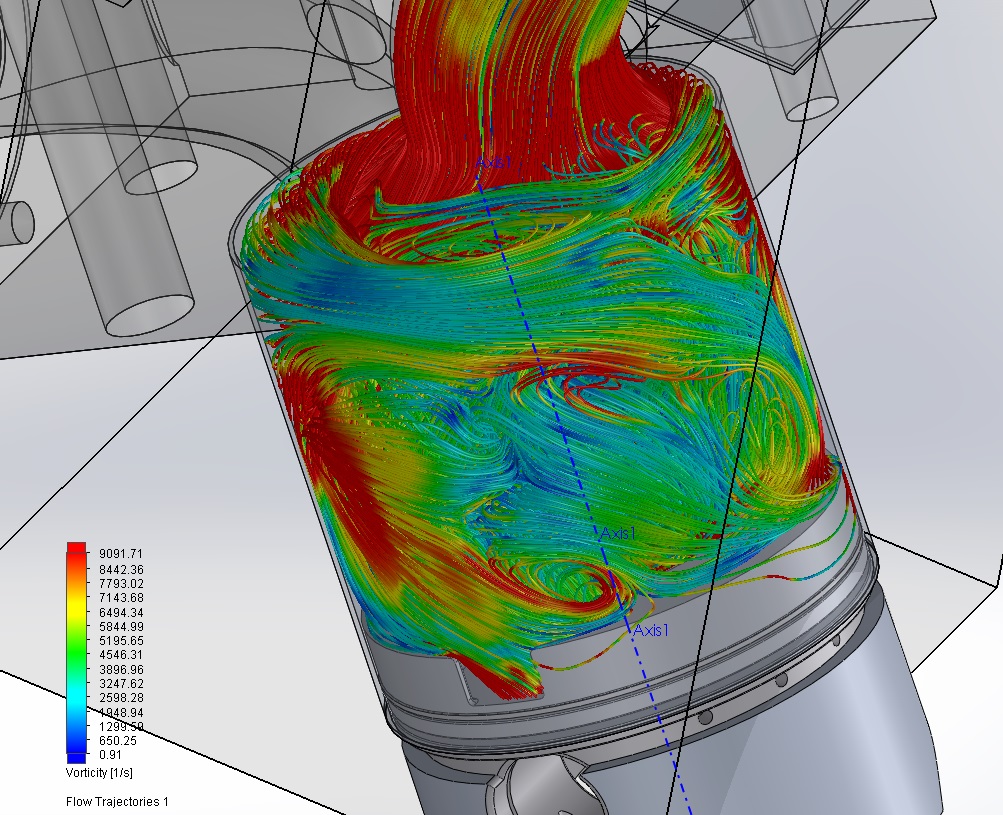Image resolution: width=1003 pixels, height=815 pixels.
Task: Click the legend value 5195.65
Action: point(121,641)
